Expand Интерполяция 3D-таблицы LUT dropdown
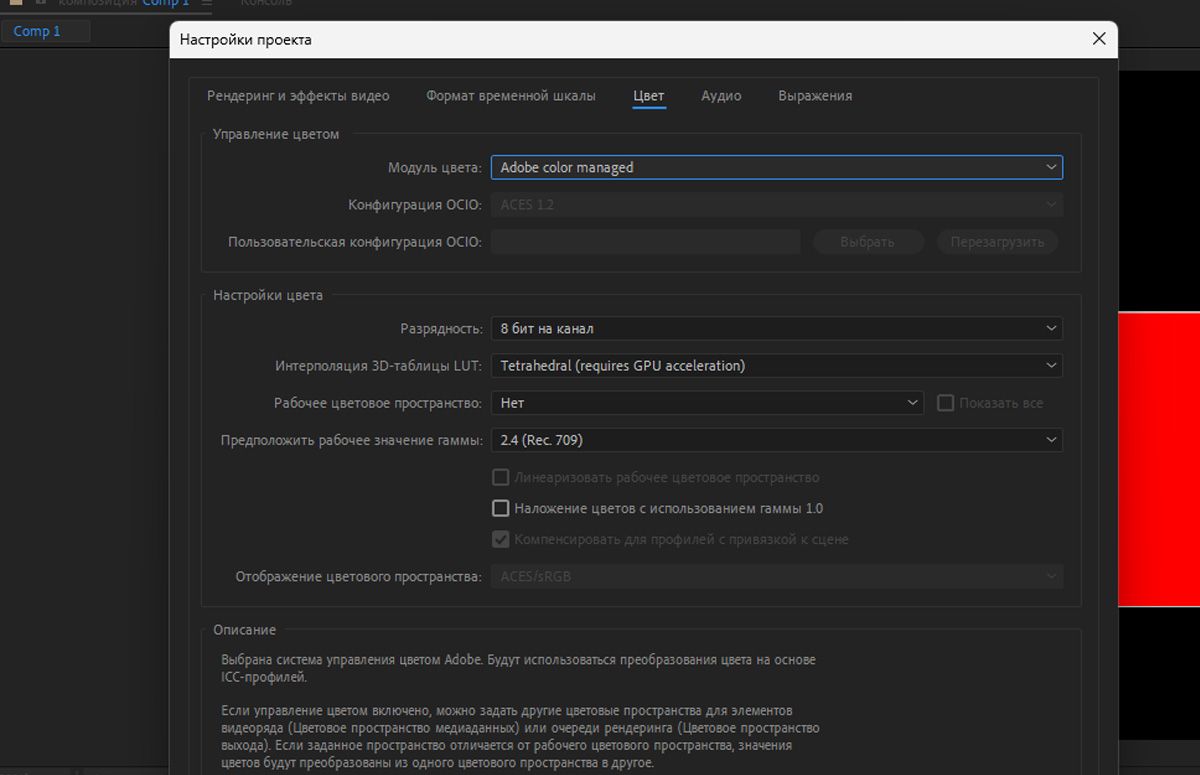Viewport: 1200px width, 775px height. (x=777, y=366)
